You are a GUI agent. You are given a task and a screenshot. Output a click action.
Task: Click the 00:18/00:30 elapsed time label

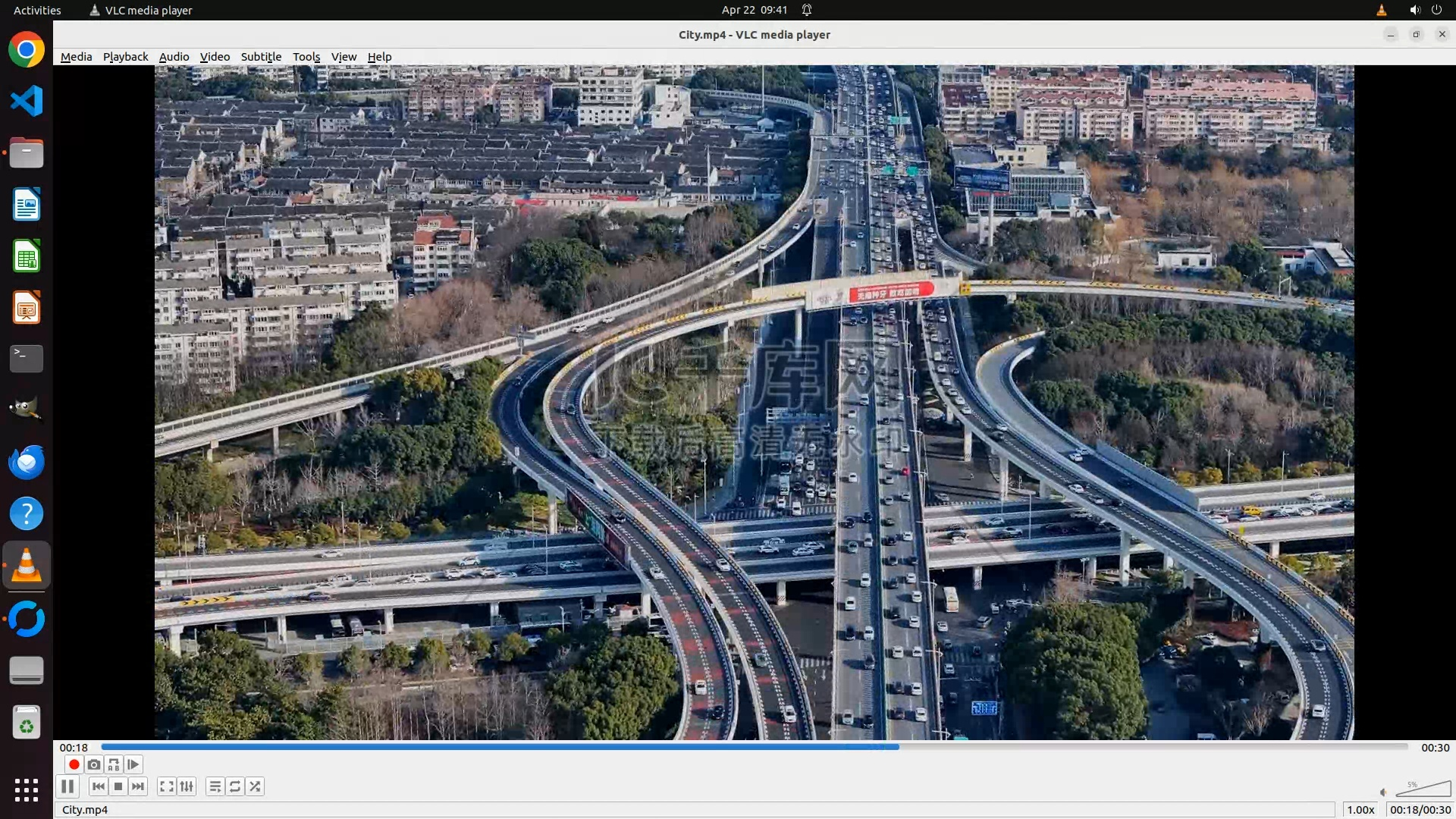(x=1420, y=809)
